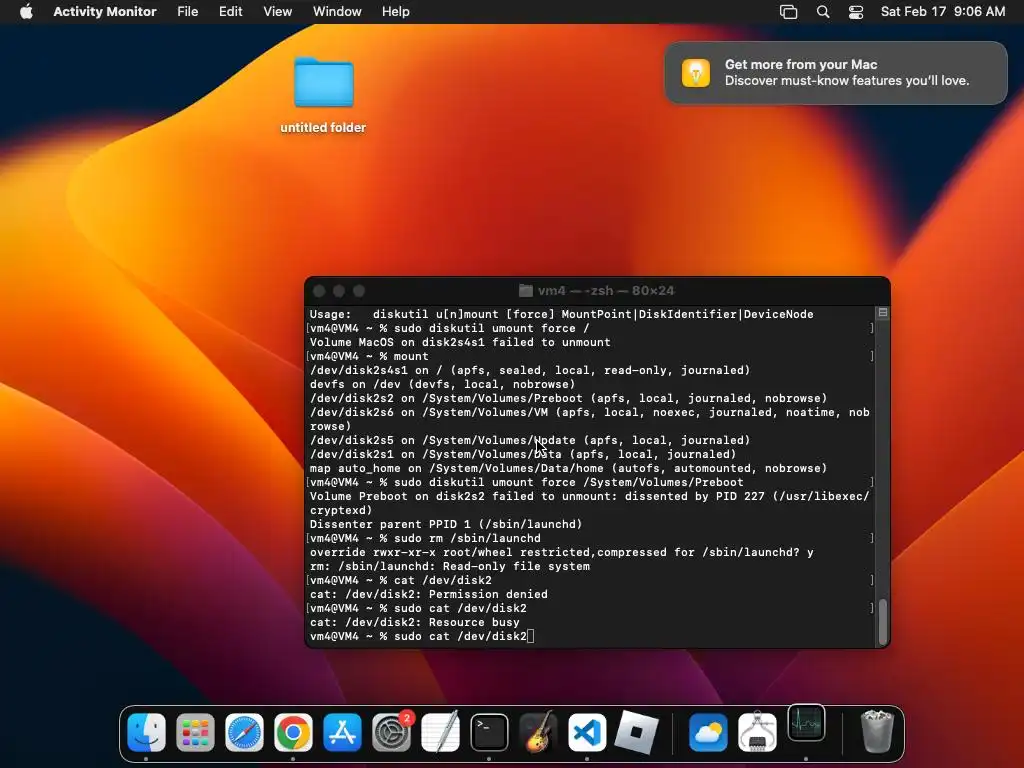The image size is (1024, 768).
Task: Open TextEdit from the Dock
Action: 441,732
